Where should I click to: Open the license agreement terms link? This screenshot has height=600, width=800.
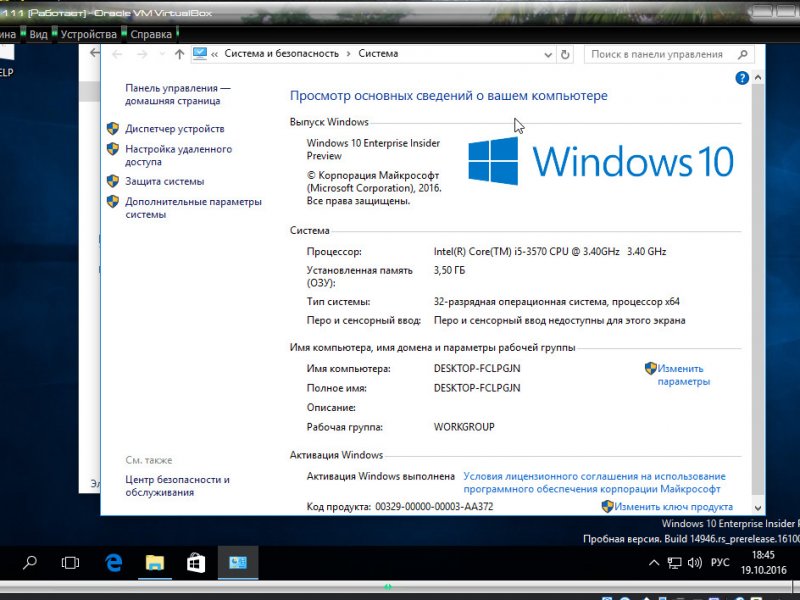click(x=594, y=483)
